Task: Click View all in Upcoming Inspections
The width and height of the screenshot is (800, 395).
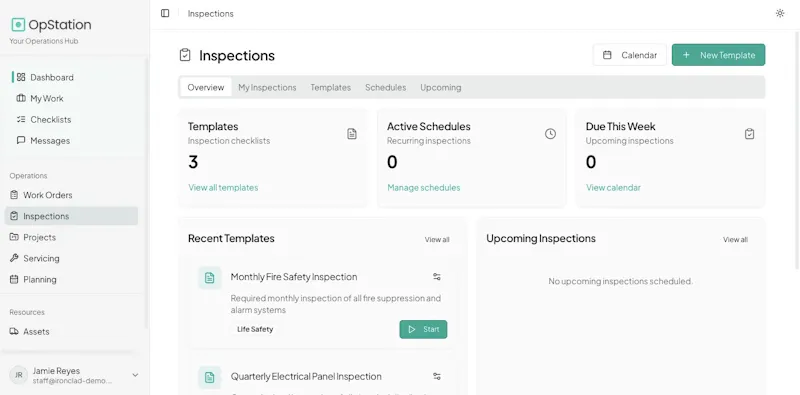Action: click(735, 239)
